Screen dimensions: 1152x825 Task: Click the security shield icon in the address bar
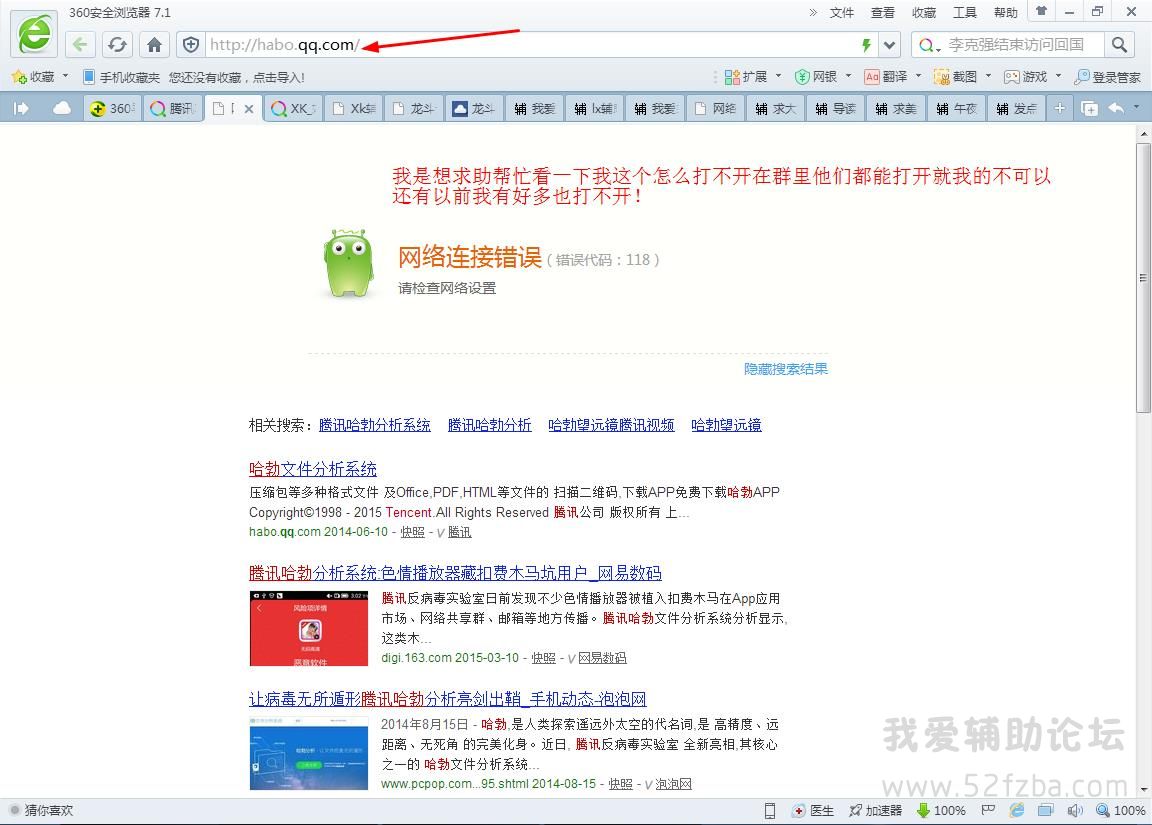point(190,45)
